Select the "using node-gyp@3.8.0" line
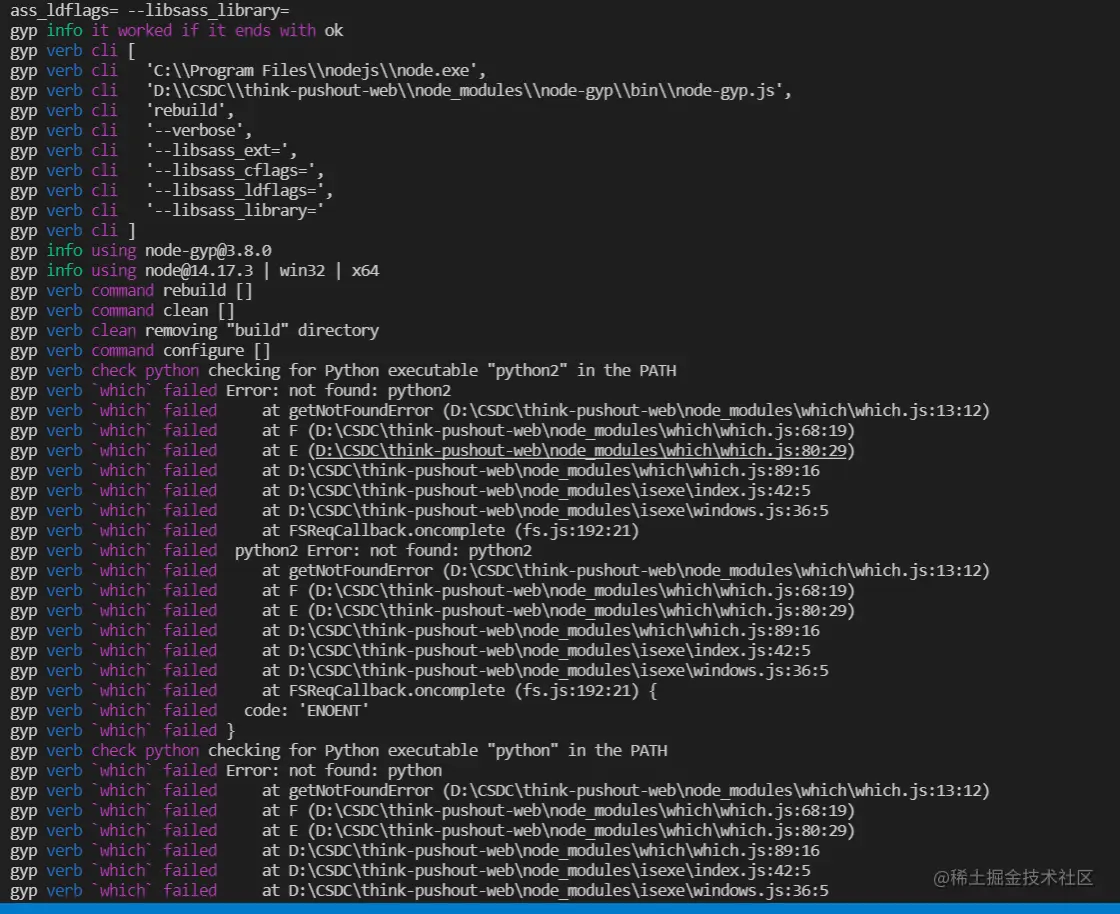1120x914 pixels. point(141,251)
